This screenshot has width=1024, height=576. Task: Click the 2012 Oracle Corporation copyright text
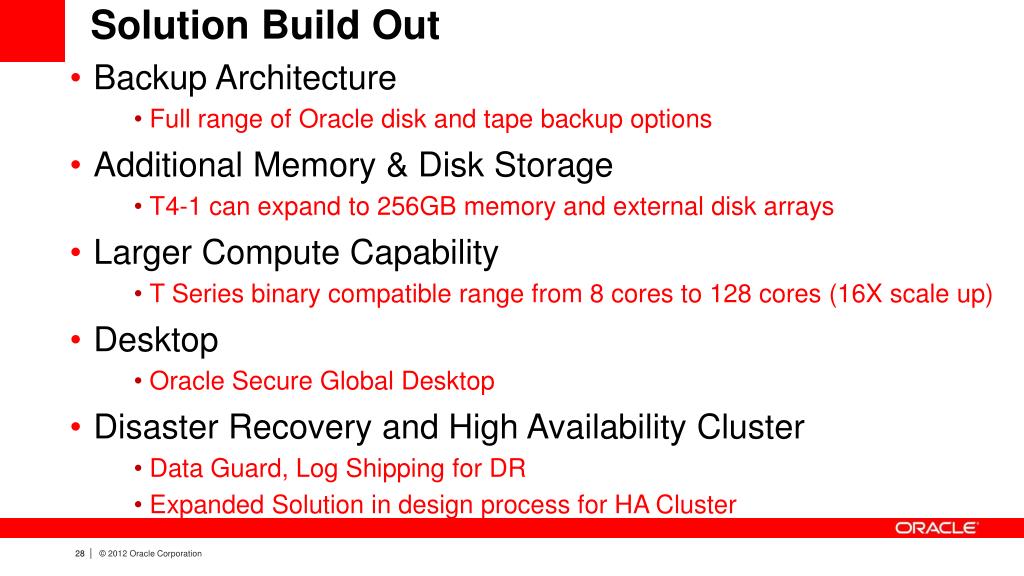click(150, 554)
